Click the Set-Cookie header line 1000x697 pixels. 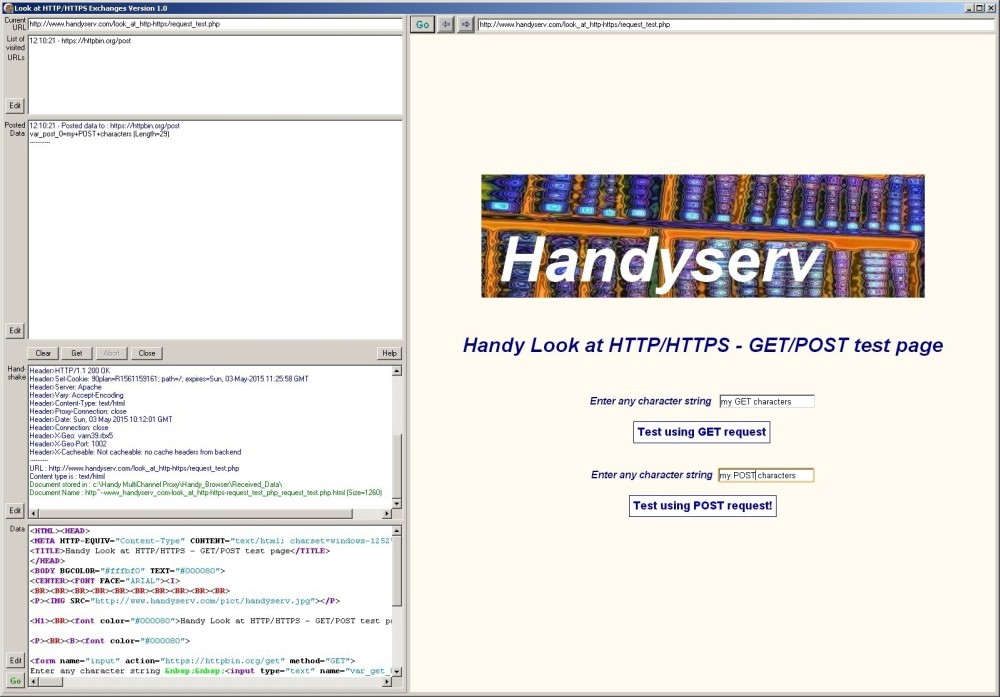tap(169, 379)
